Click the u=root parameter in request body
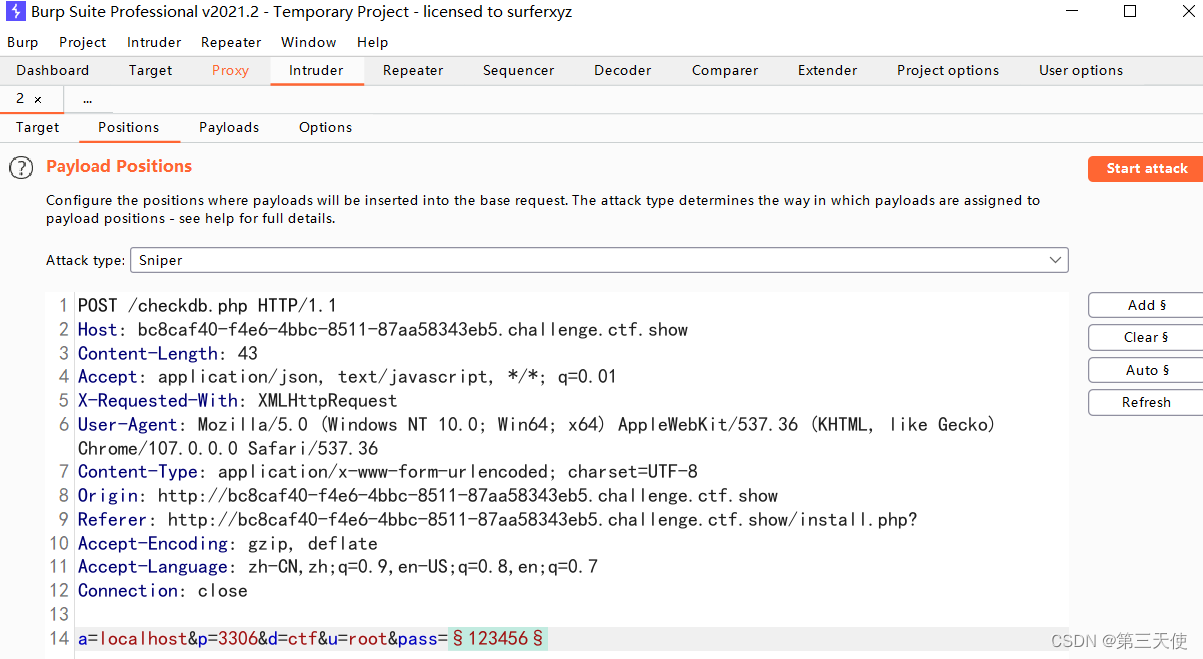 coord(358,638)
